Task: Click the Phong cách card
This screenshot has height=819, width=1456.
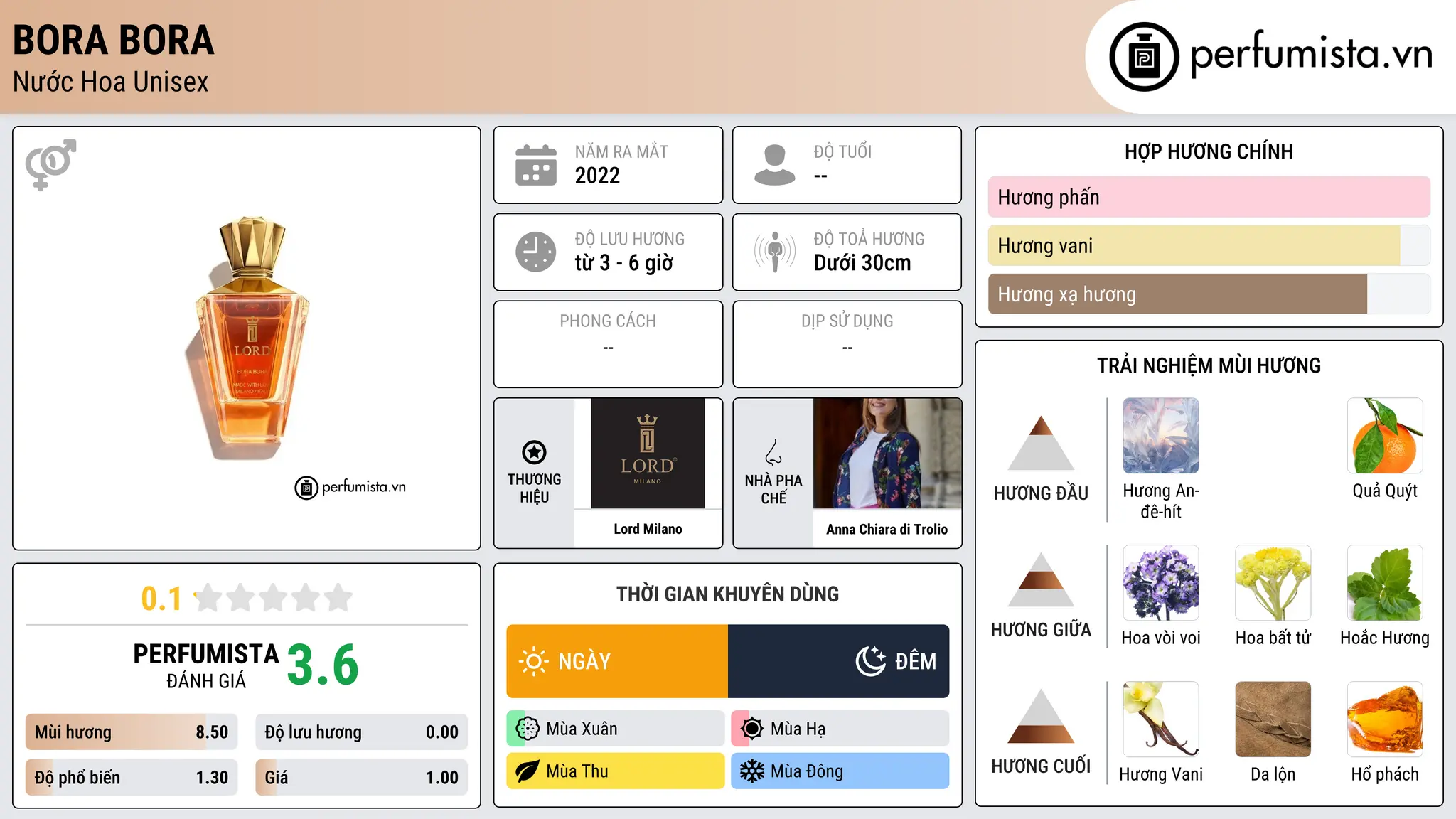Action: (609, 344)
